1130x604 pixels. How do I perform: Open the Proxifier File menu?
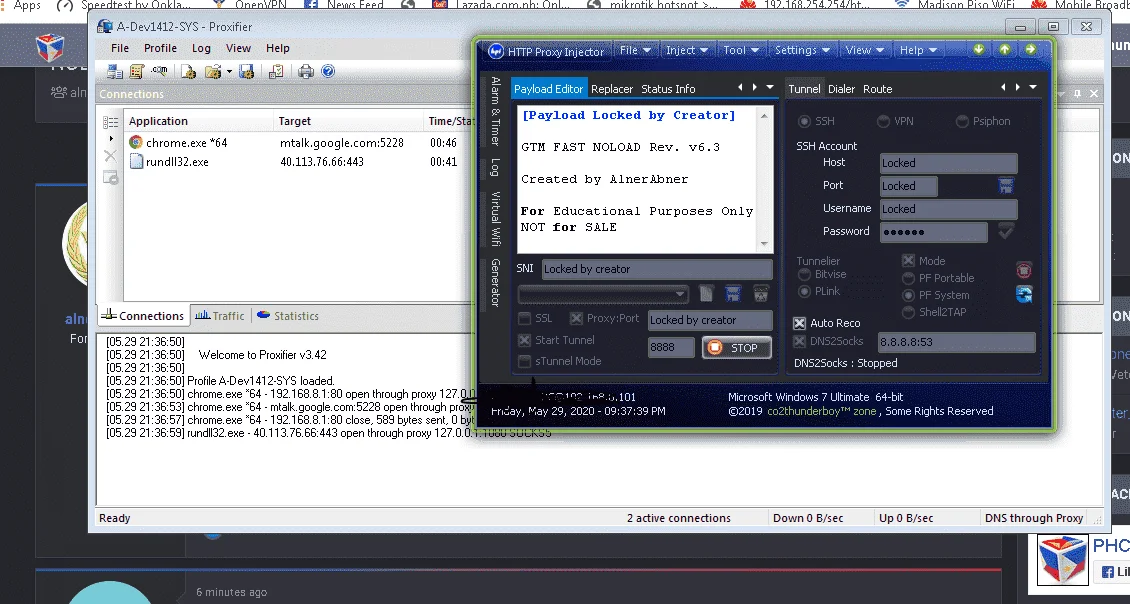(x=120, y=48)
